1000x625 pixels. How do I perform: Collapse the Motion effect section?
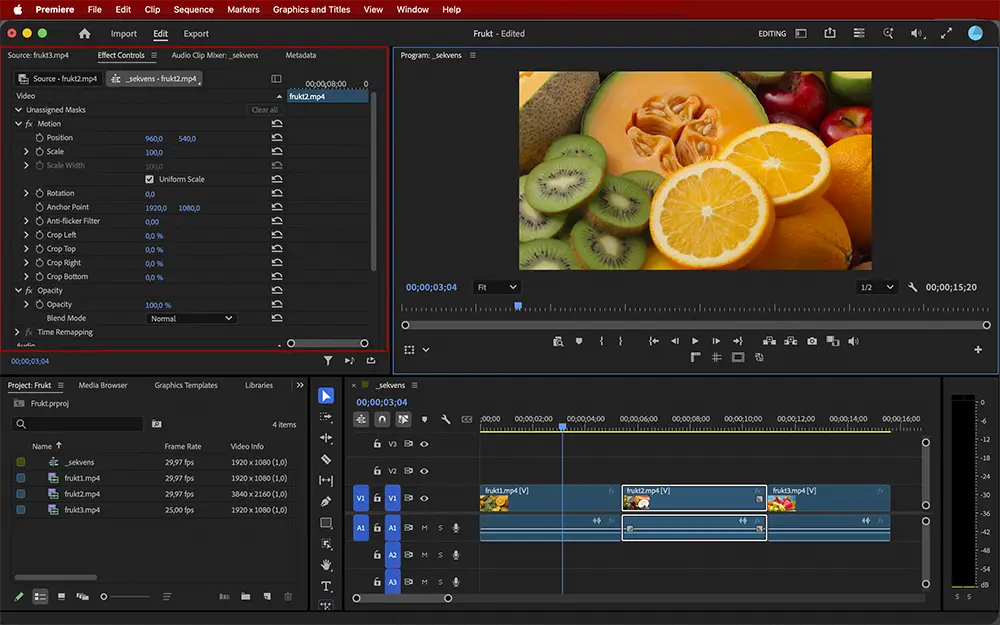(18, 124)
